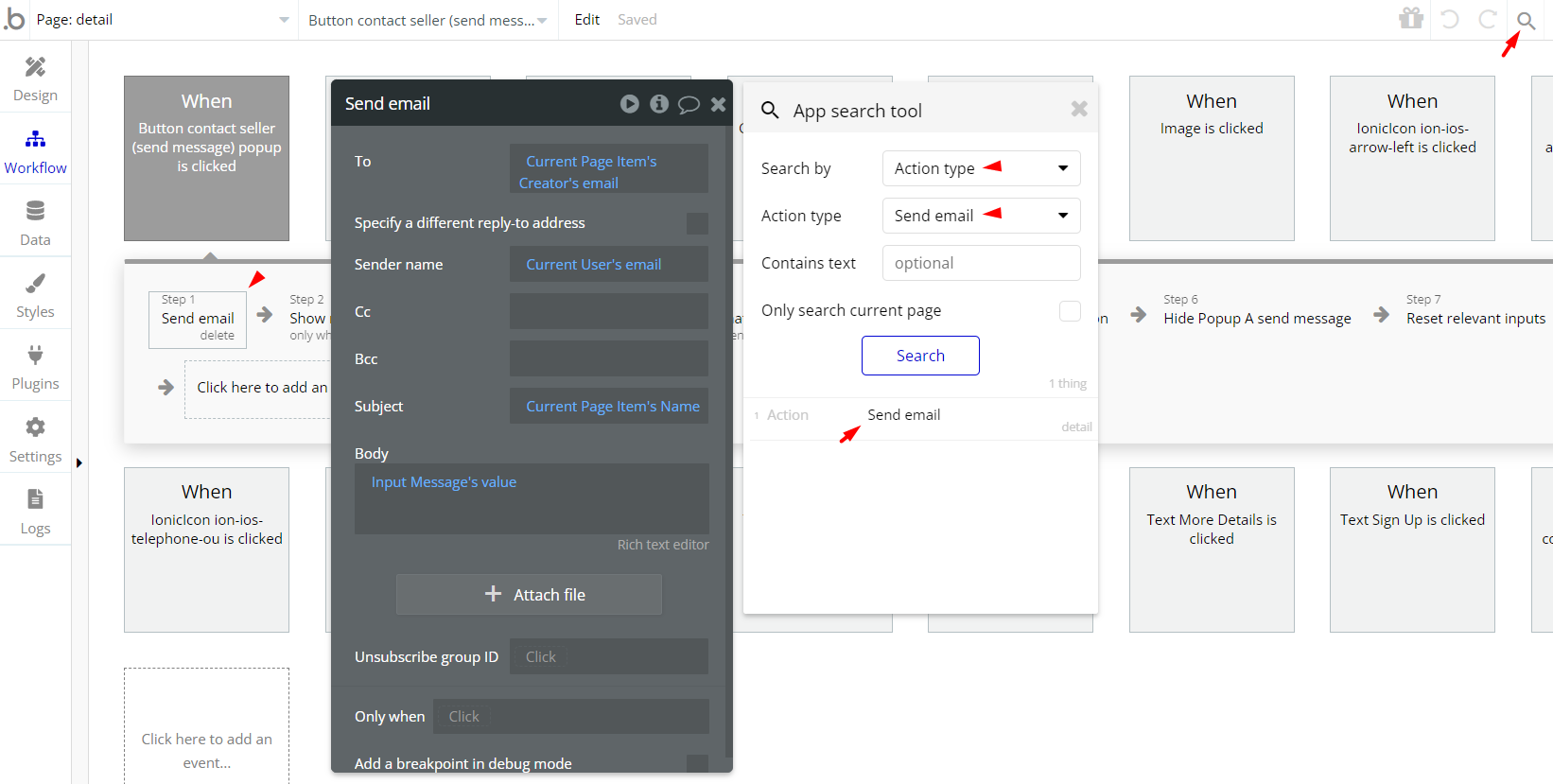The image size is (1553, 784).
Task: Click the To field Creator's email expression
Action: (x=609, y=168)
